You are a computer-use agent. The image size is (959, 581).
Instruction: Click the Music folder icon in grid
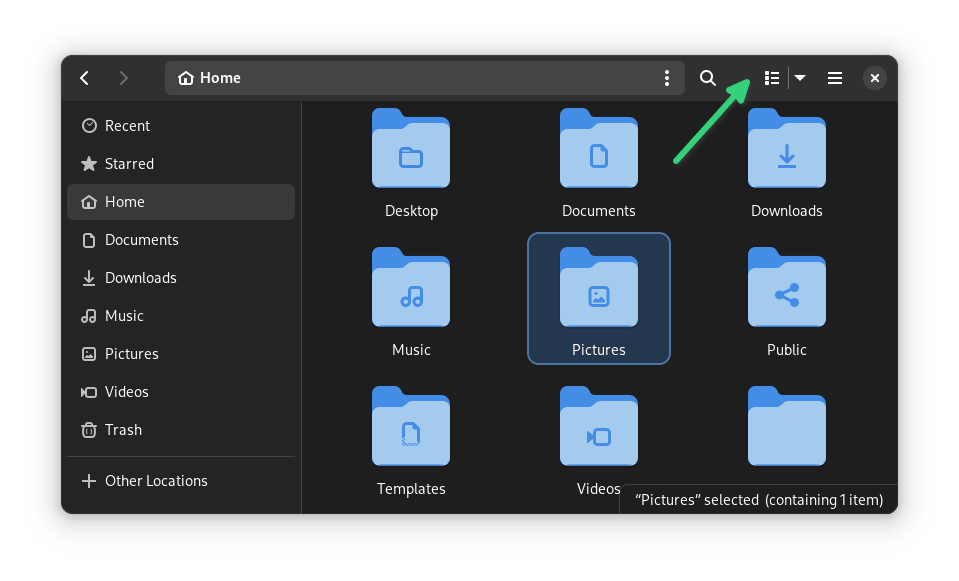pos(411,289)
